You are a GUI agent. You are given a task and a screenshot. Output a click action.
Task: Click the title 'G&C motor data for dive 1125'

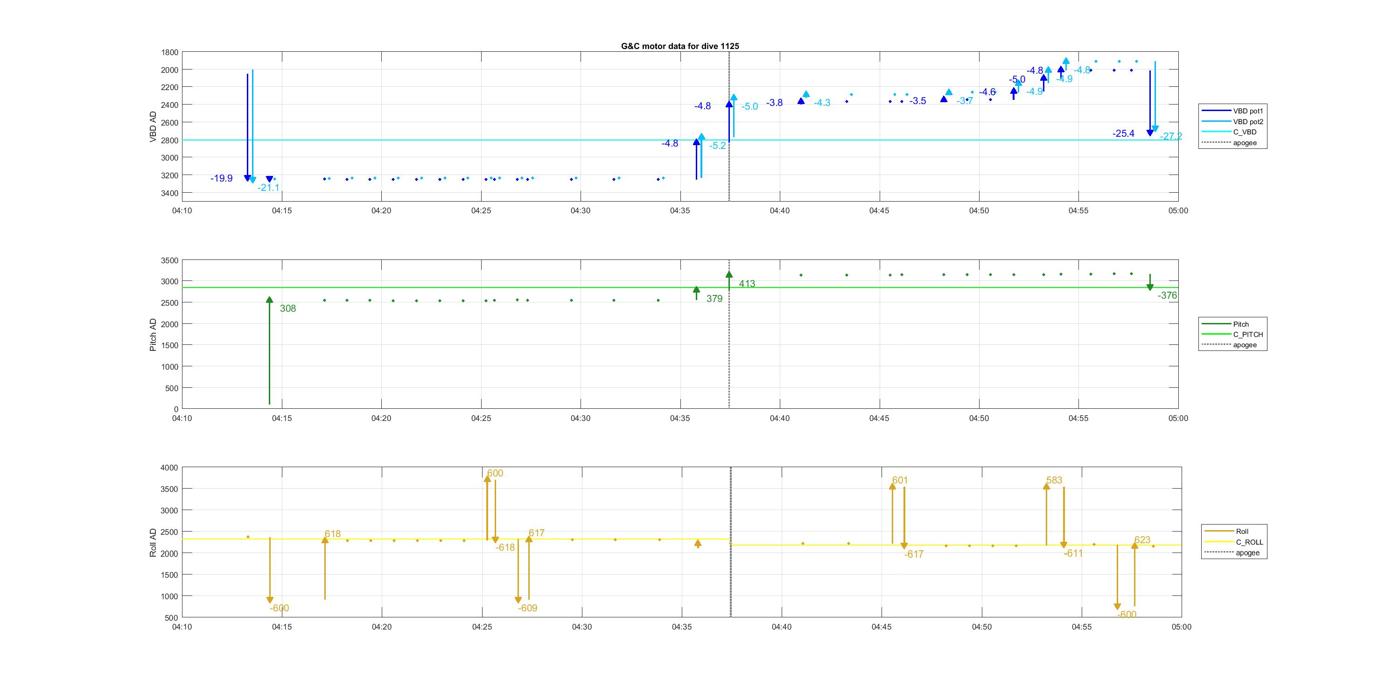680,46
